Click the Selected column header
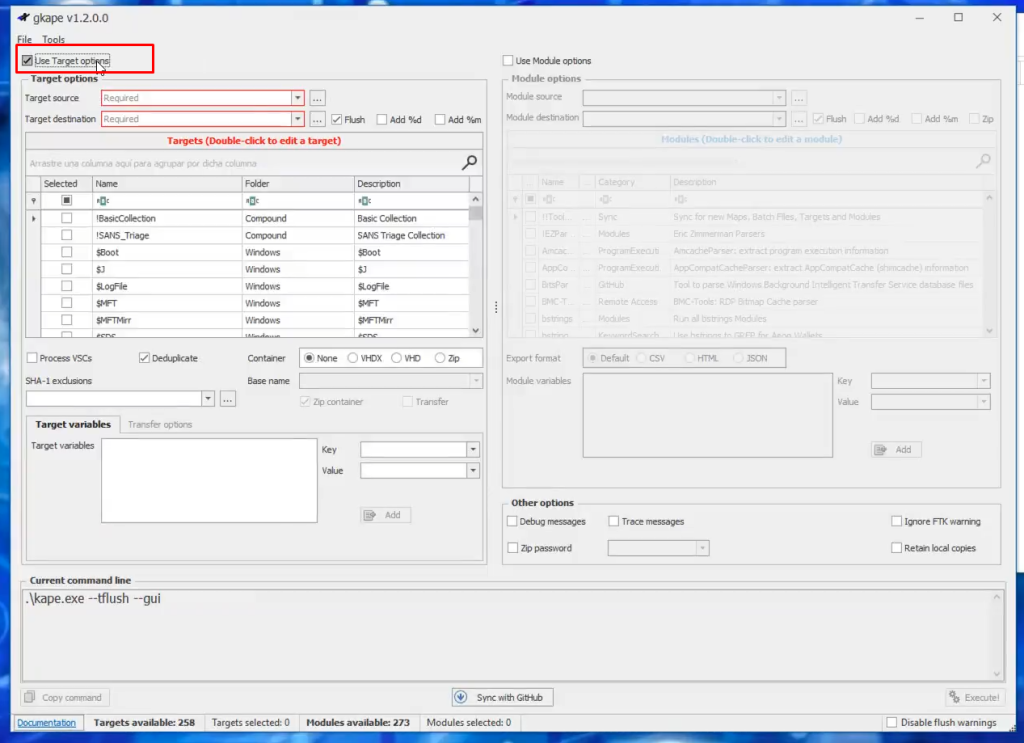The height and width of the screenshot is (743, 1024). pyautogui.click(x=66, y=183)
